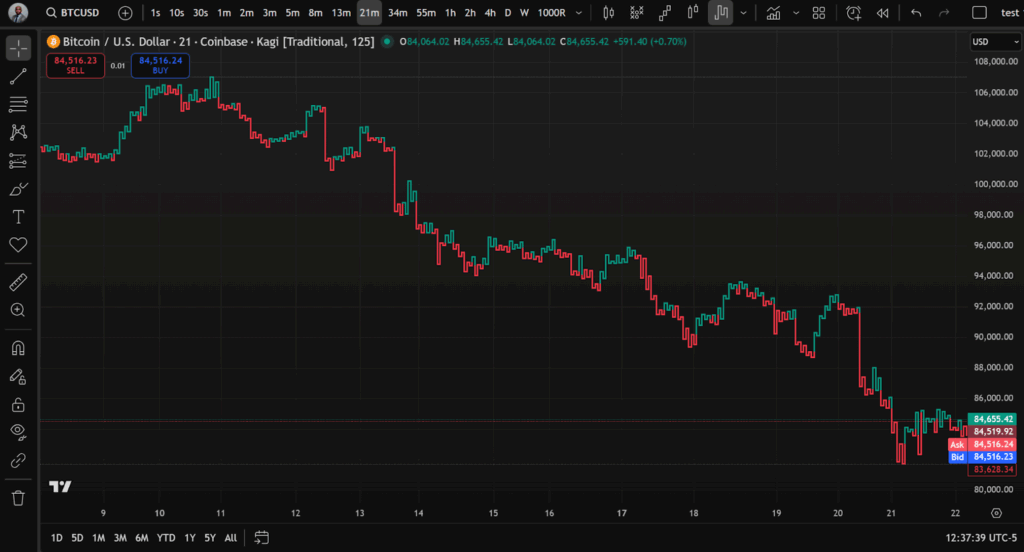Select the YTD date range
This screenshot has width=1024, height=552.
click(x=166, y=538)
